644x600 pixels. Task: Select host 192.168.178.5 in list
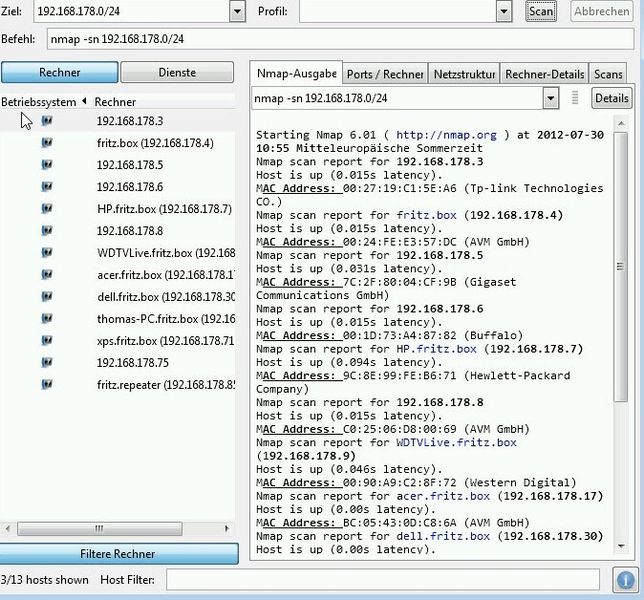click(130, 165)
